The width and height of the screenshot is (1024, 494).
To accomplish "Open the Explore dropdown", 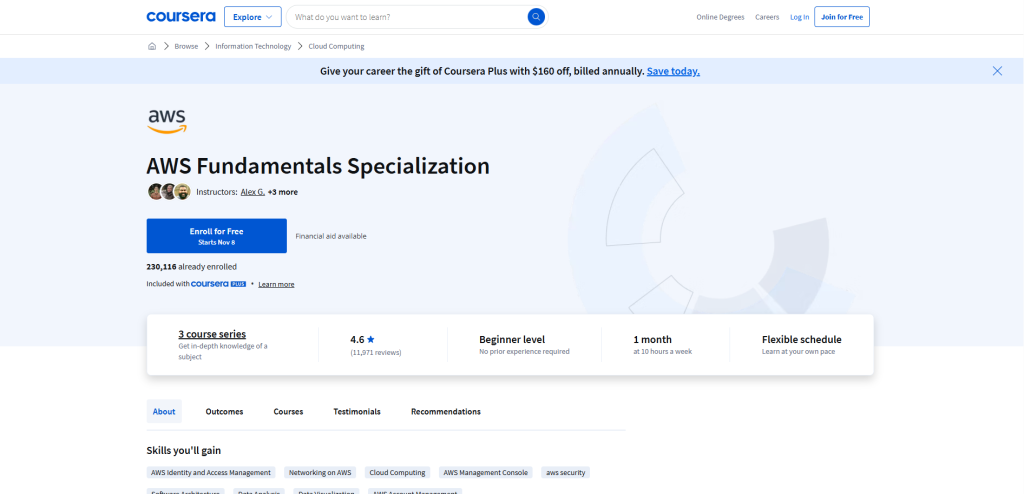I will tap(253, 17).
